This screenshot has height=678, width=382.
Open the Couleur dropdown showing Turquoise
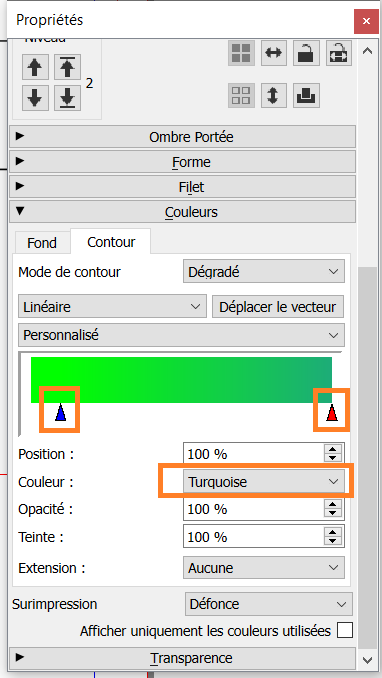264,481
